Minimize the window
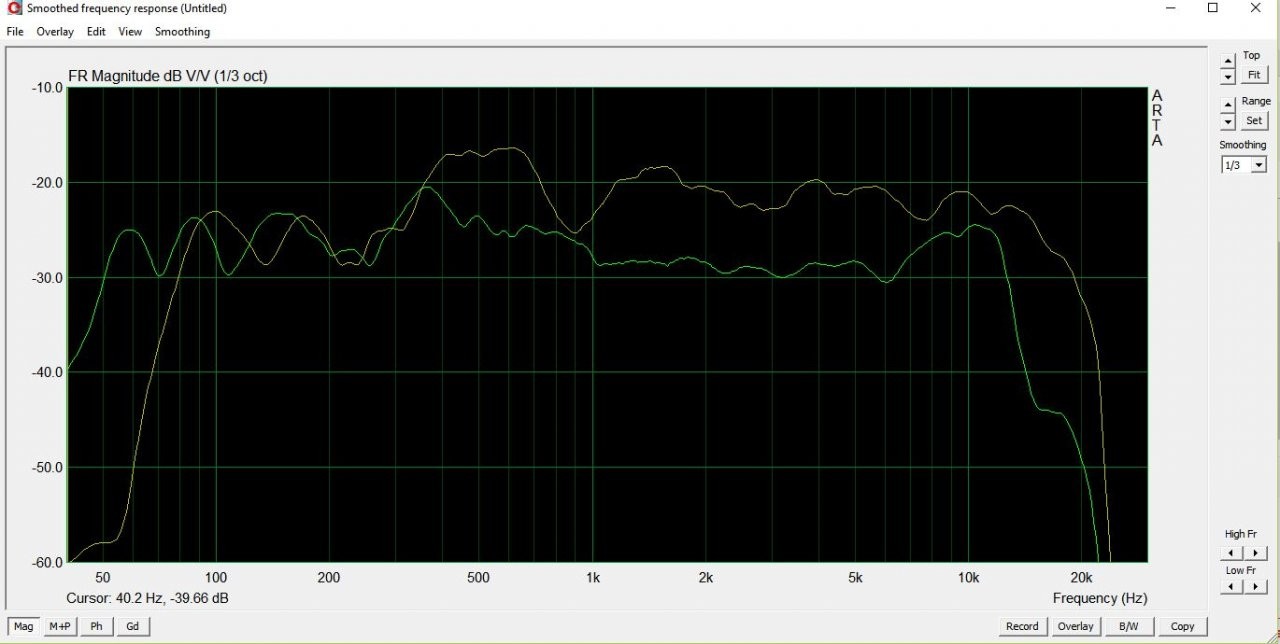 tap(1170, 8)
